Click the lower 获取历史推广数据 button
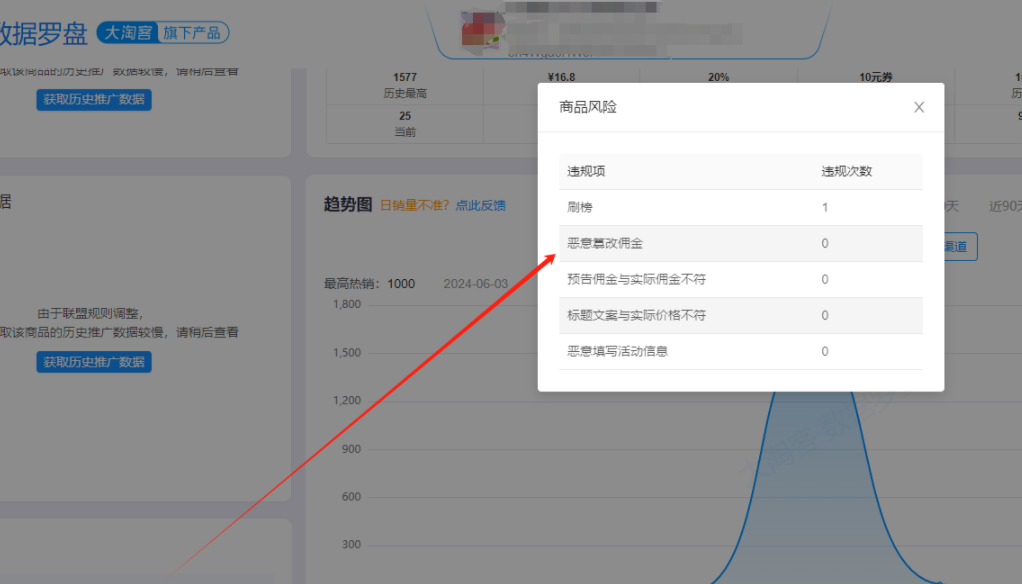The image size is (1022, 584). tap(94, 362)
